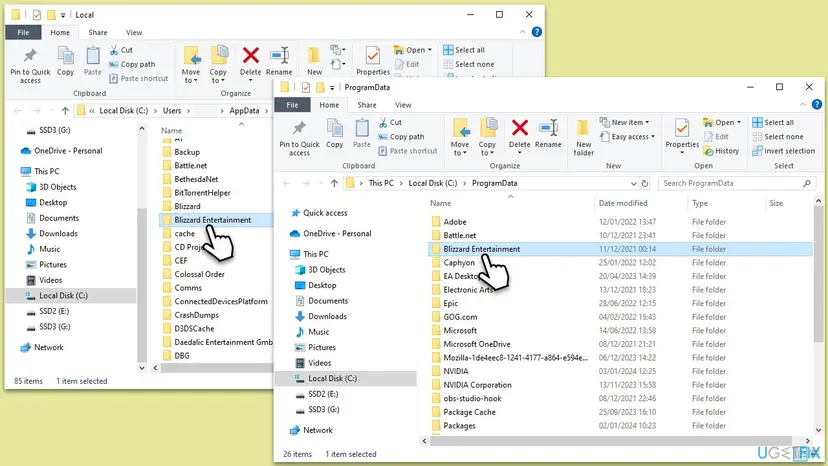Viewport: 828px width, 466px height.
Task: Click Up arrow in ProgramData address bar
Action: click(334, 183)
